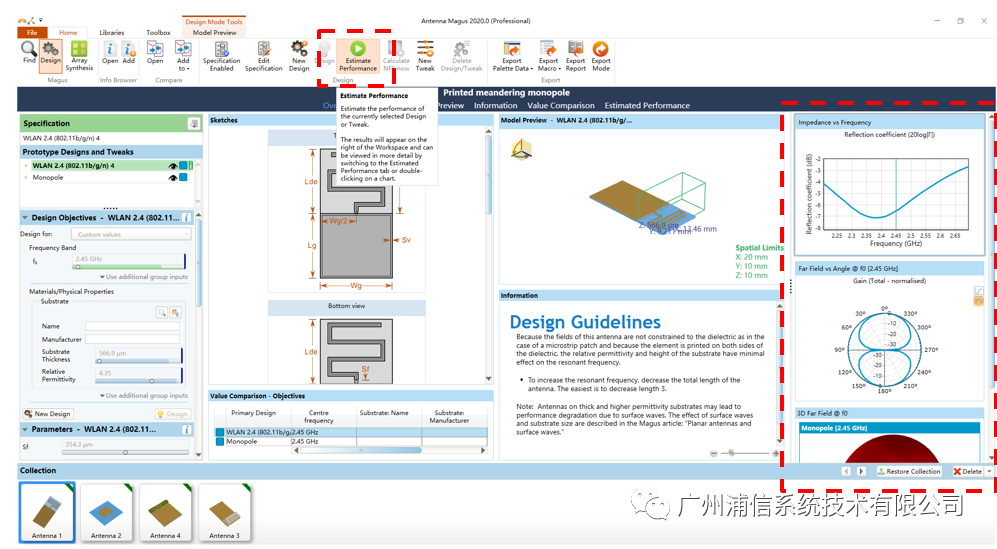Adjust the Sf parameter slider

125,452
